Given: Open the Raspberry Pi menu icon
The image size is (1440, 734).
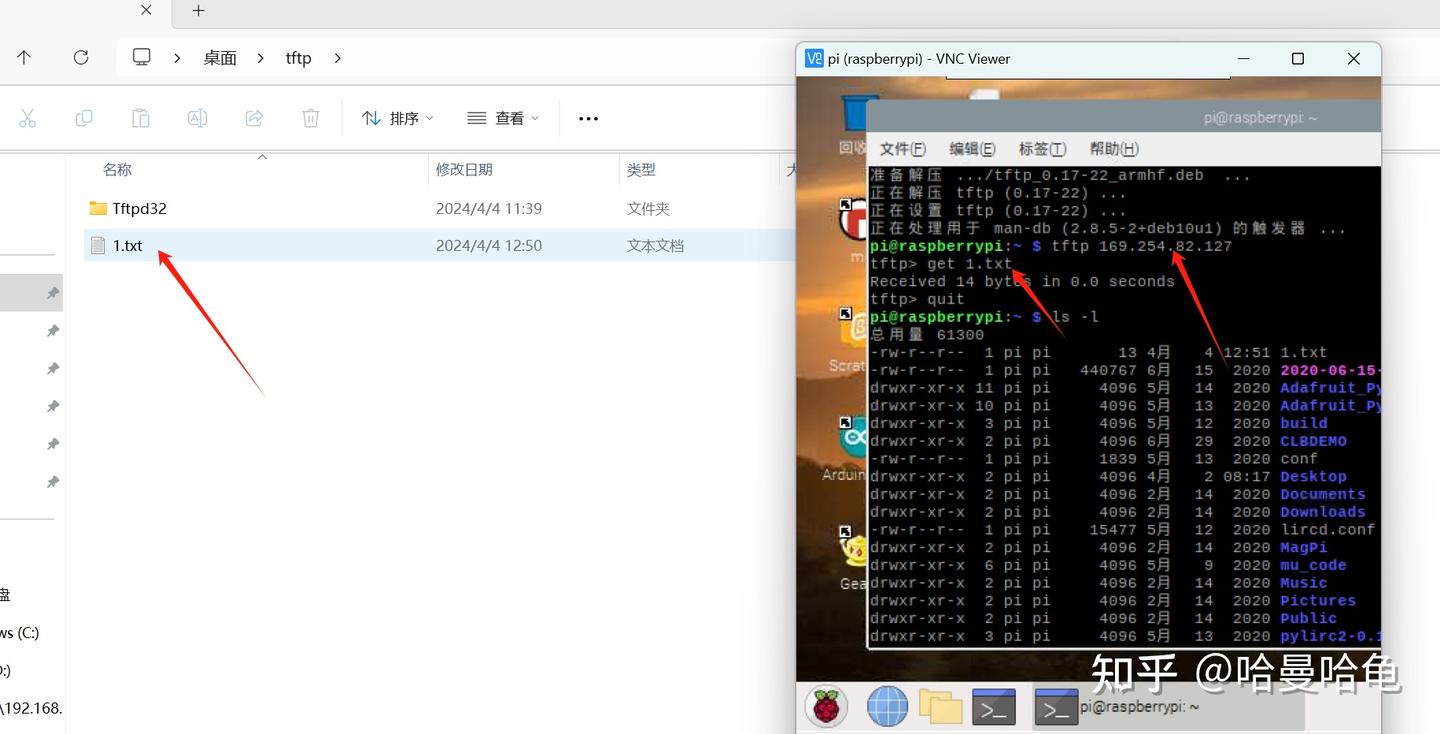Looking at the screenshot, I should 825,705.
